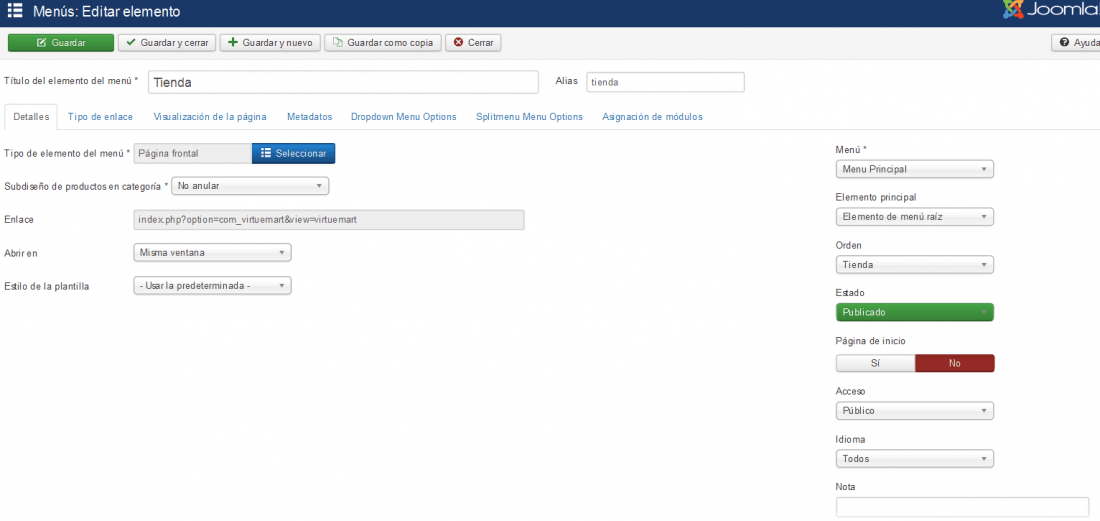Select the Detalles tab
Screen dimensions: 1100x521
click(32, 117)
